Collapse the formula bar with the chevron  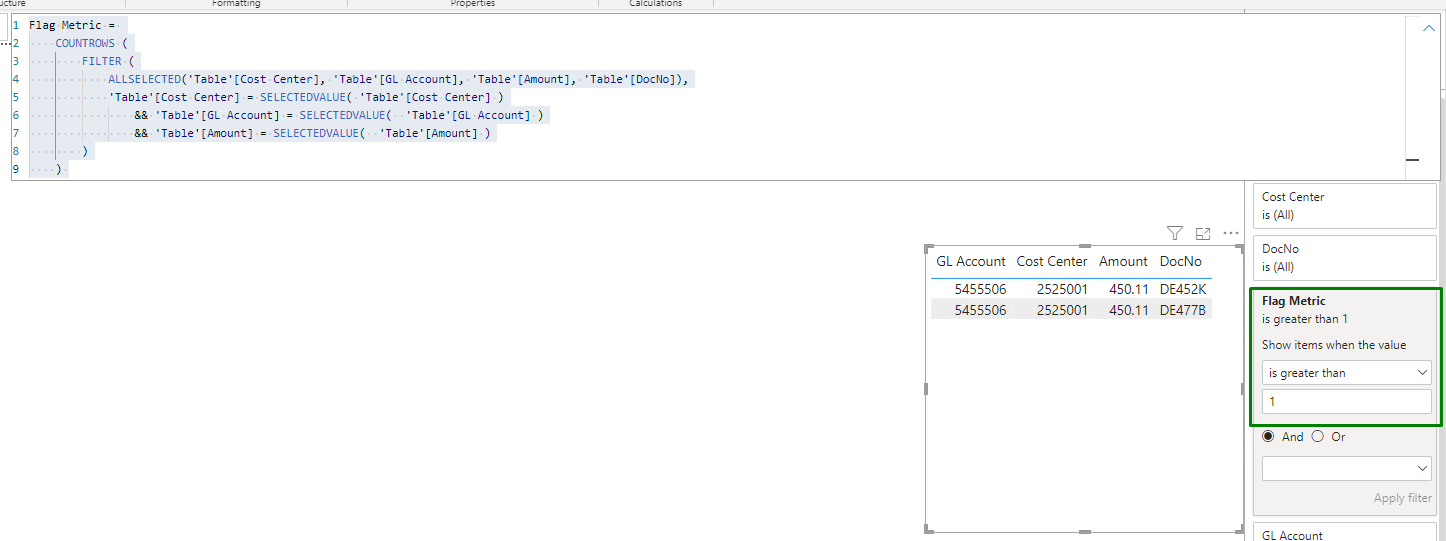pos(1429,29)
